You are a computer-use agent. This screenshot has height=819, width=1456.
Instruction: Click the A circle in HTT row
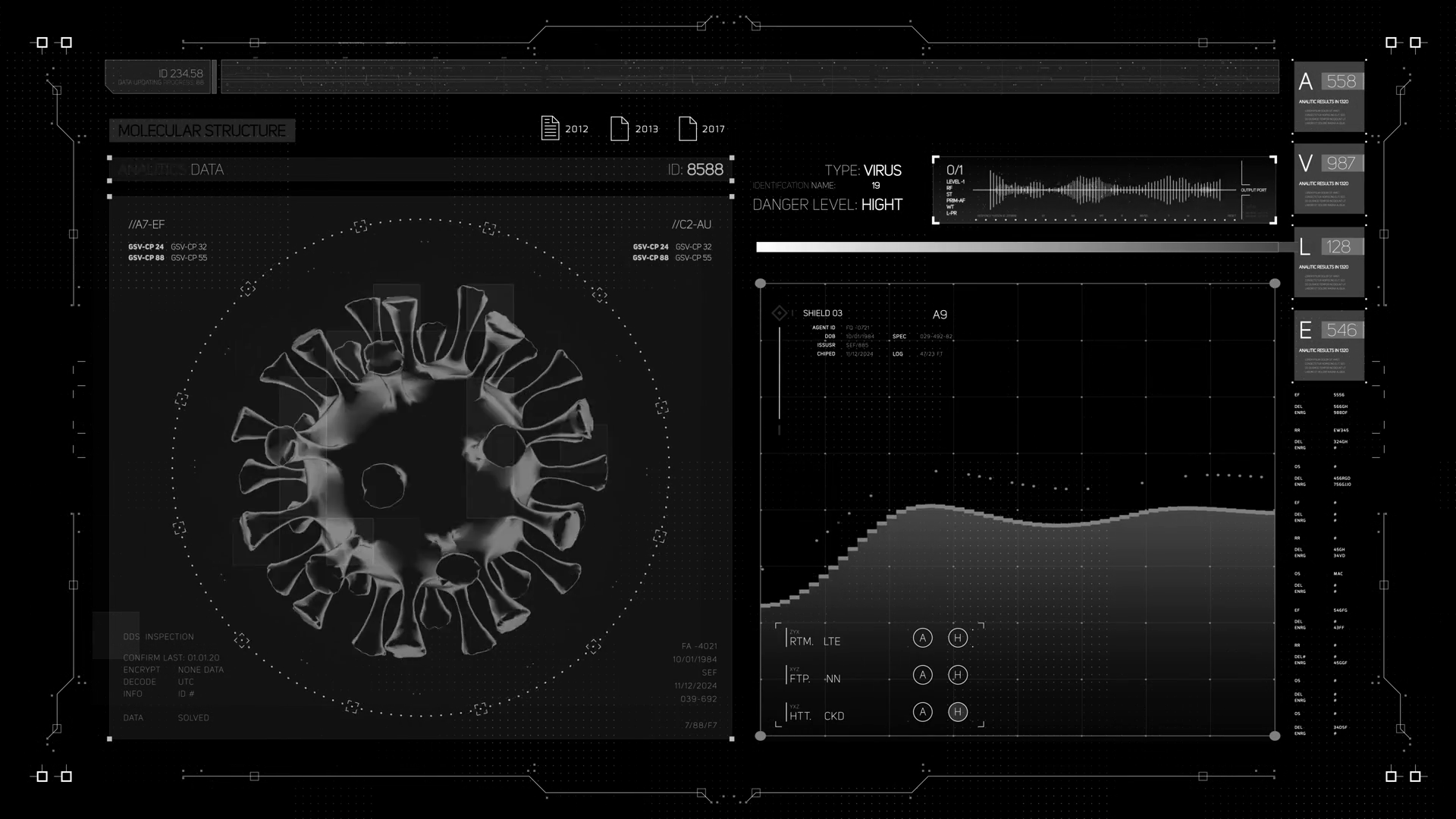pos(922,712)
